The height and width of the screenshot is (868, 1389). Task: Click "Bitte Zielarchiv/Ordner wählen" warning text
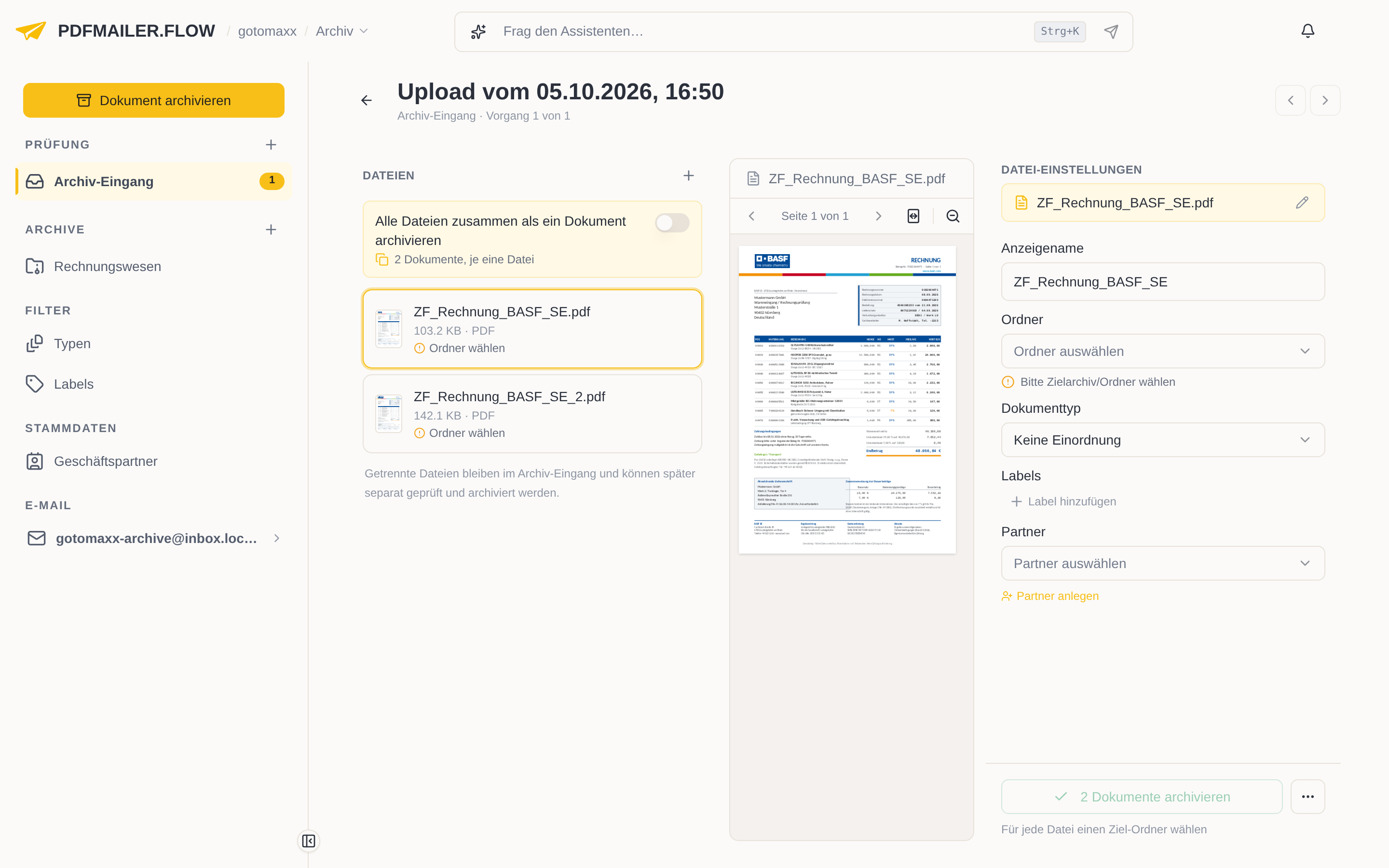tap(1097, 382)
